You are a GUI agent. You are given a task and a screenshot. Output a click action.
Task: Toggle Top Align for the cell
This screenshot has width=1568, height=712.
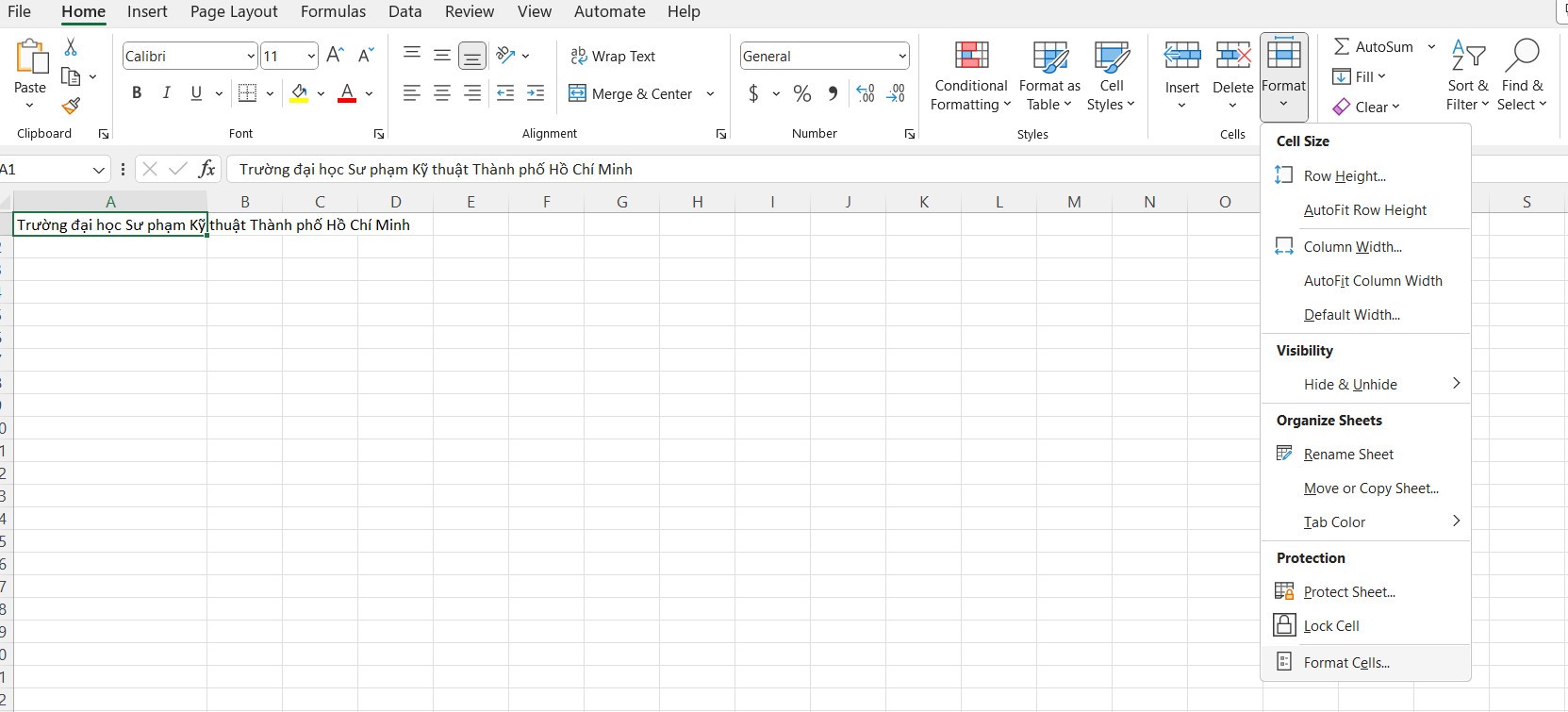412,55
